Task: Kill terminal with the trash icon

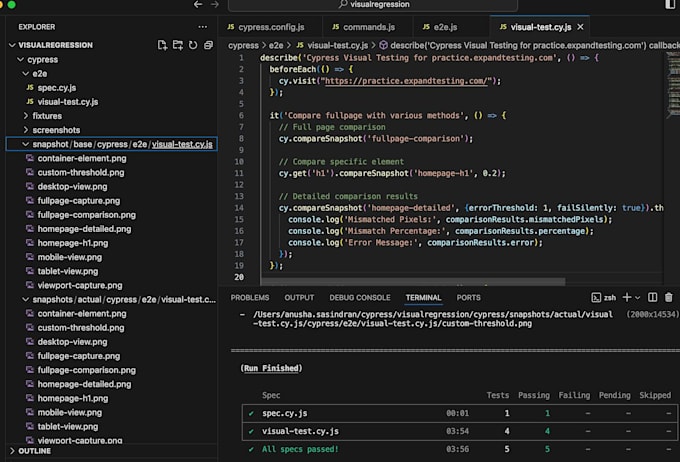Action: click(669, 297)
